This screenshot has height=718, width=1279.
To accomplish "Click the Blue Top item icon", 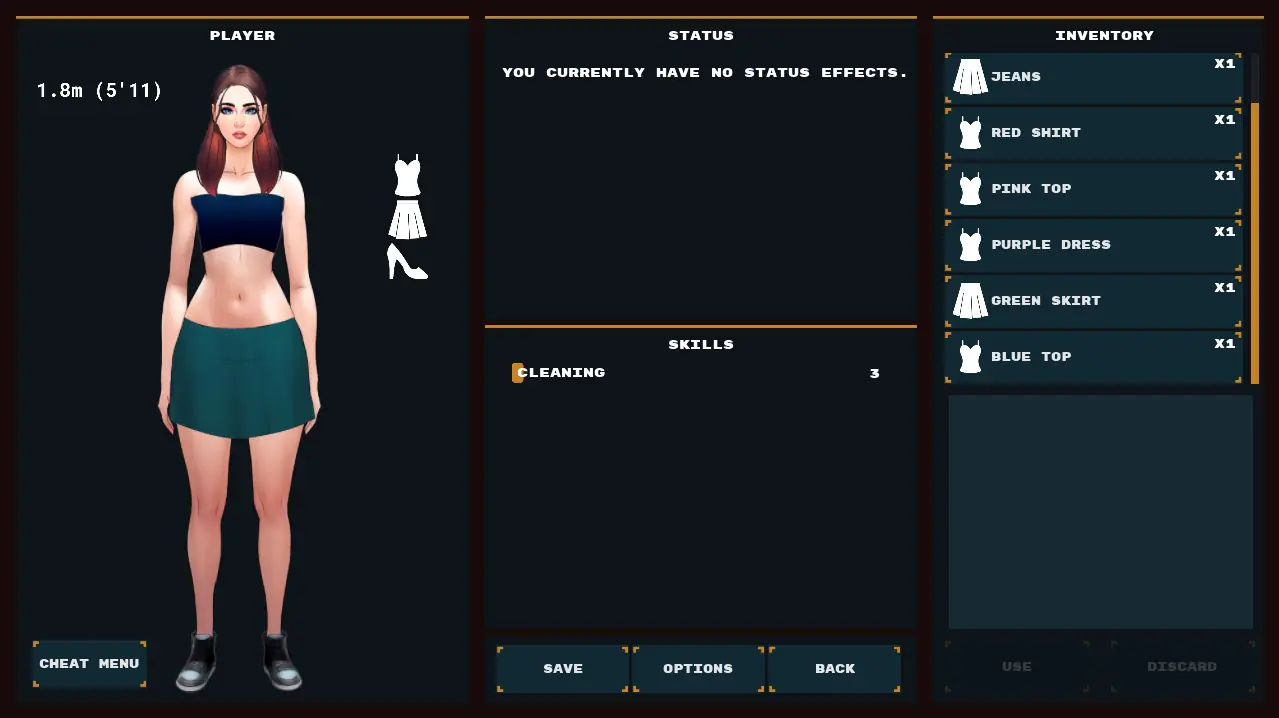I will tap(970, 357).
